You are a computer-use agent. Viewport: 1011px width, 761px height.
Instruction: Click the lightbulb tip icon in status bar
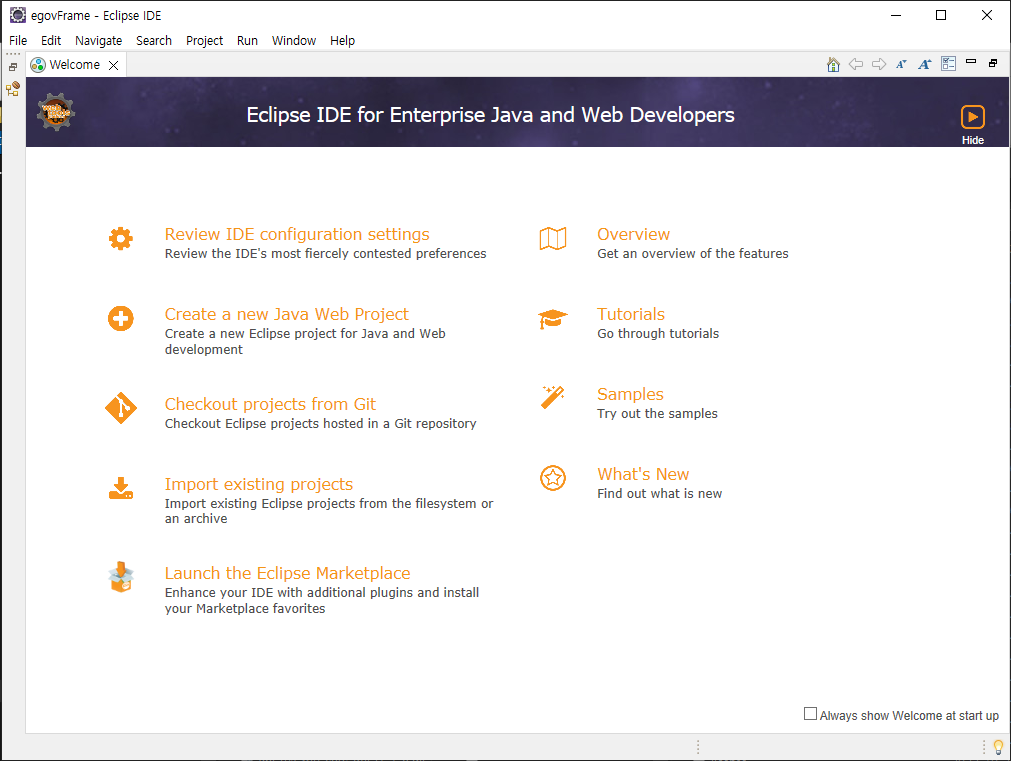(998, 747)
